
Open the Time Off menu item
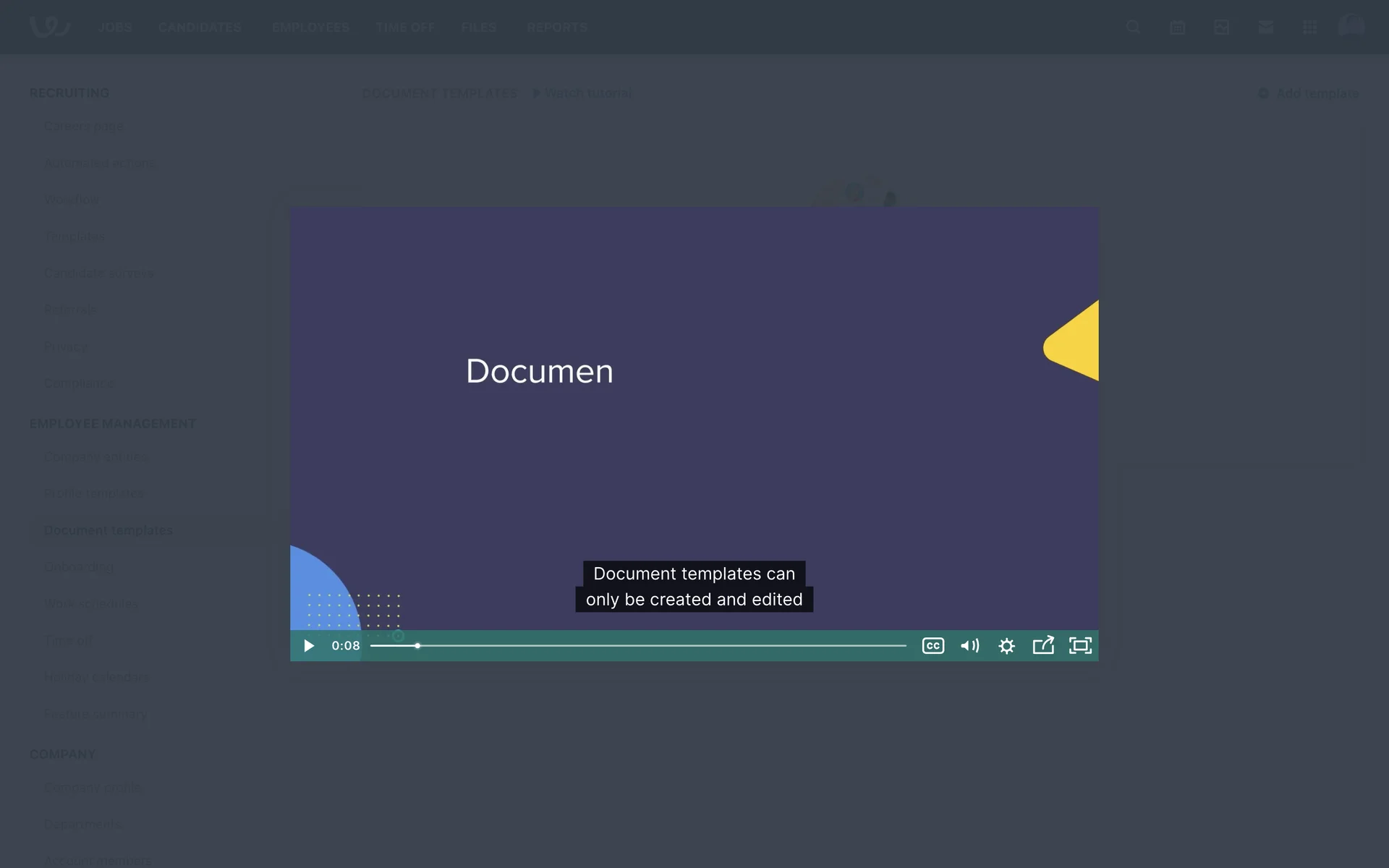405,27
